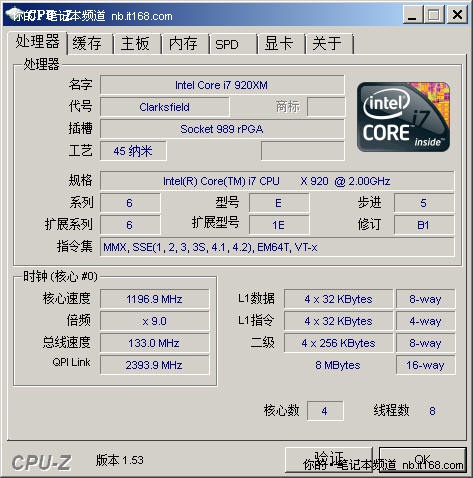Click the Intel Core i7 920XM name field
Image resolution: width=473 pixels, height=478 pixels.
[x=222, y=85]
